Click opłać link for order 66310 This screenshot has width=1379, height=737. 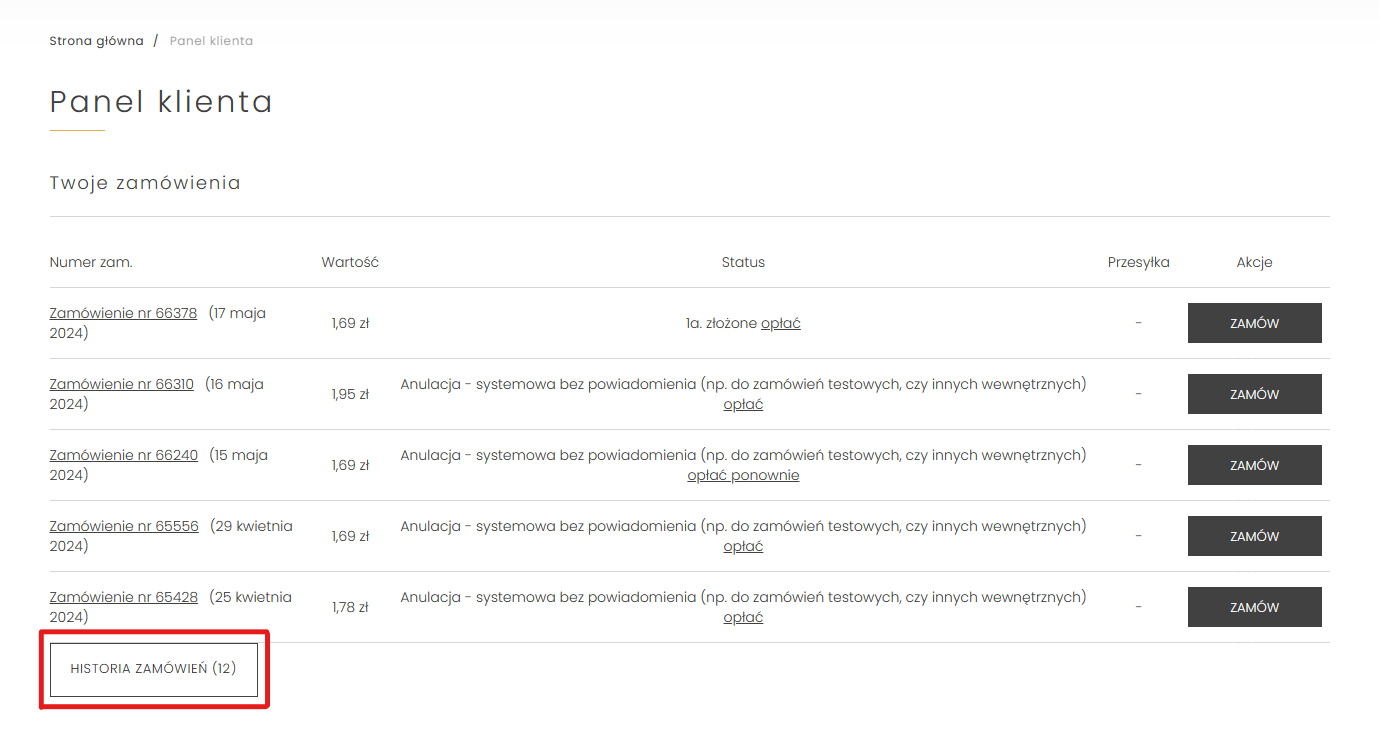(x=743, y=404)
